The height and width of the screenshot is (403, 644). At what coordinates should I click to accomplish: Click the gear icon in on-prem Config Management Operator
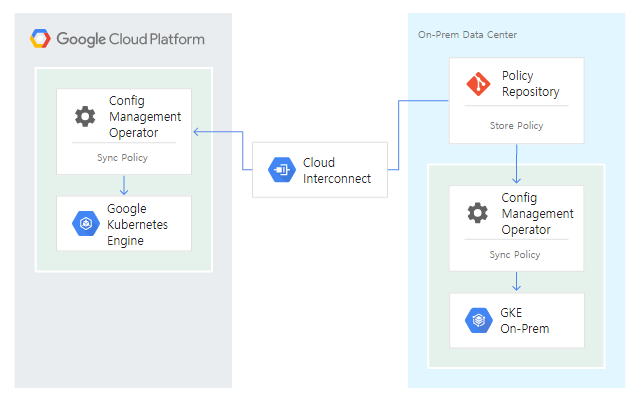click(478, 213)
